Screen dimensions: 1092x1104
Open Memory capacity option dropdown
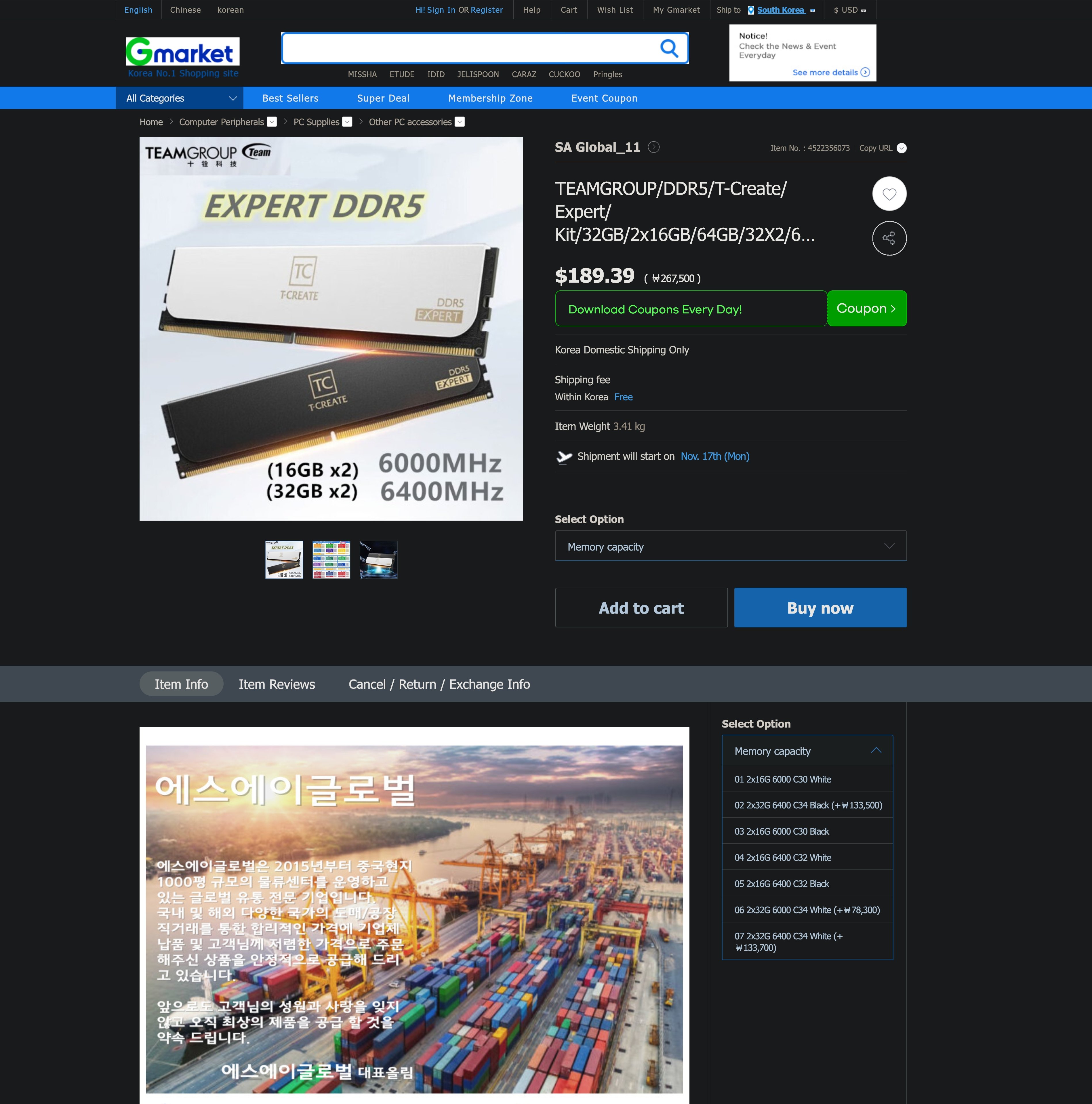coord(730,546)
